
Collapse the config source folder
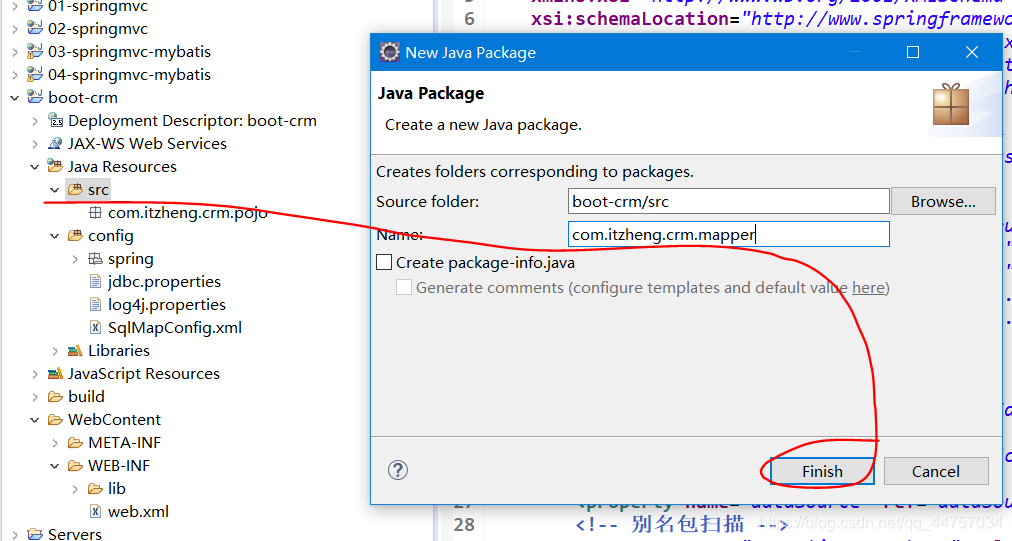55,236
